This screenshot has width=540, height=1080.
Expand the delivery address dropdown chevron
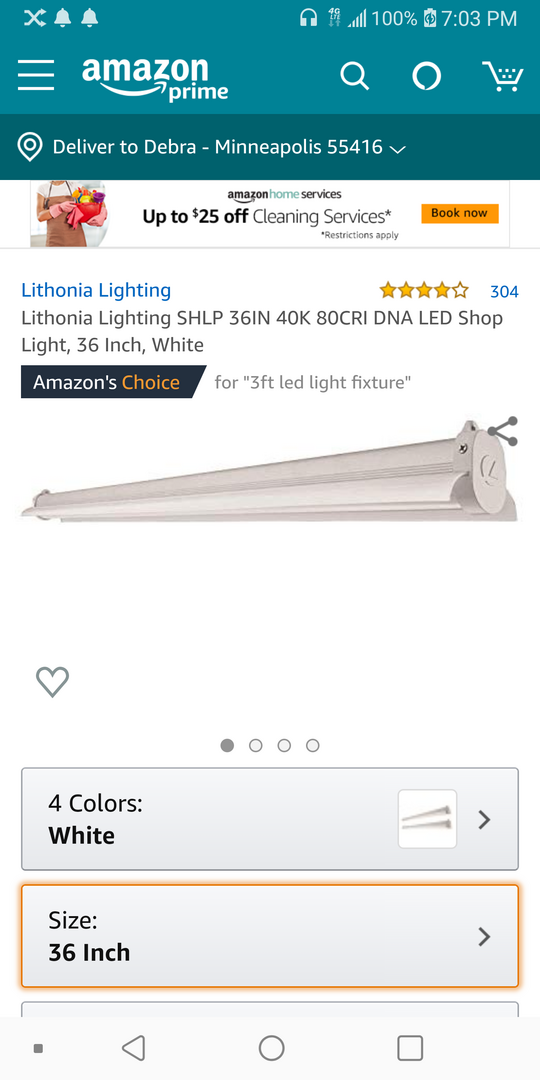pyautogui.click(x=397, y=149)
